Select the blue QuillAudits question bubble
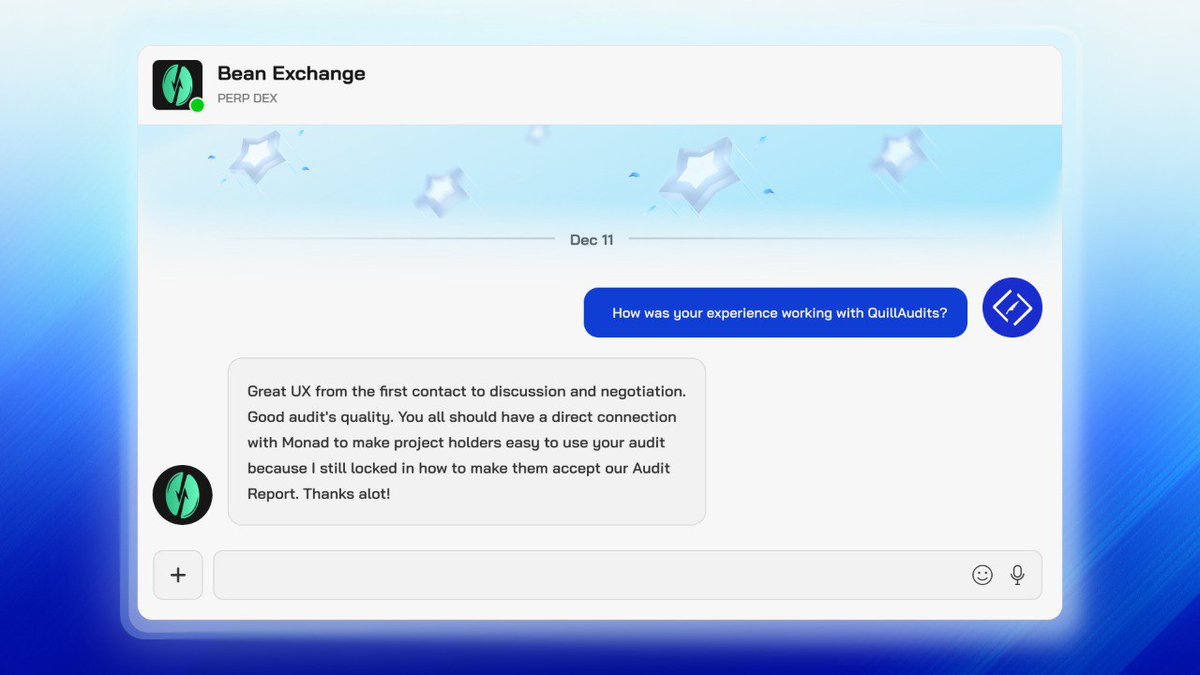The image size is (1200, 675). 775,313
